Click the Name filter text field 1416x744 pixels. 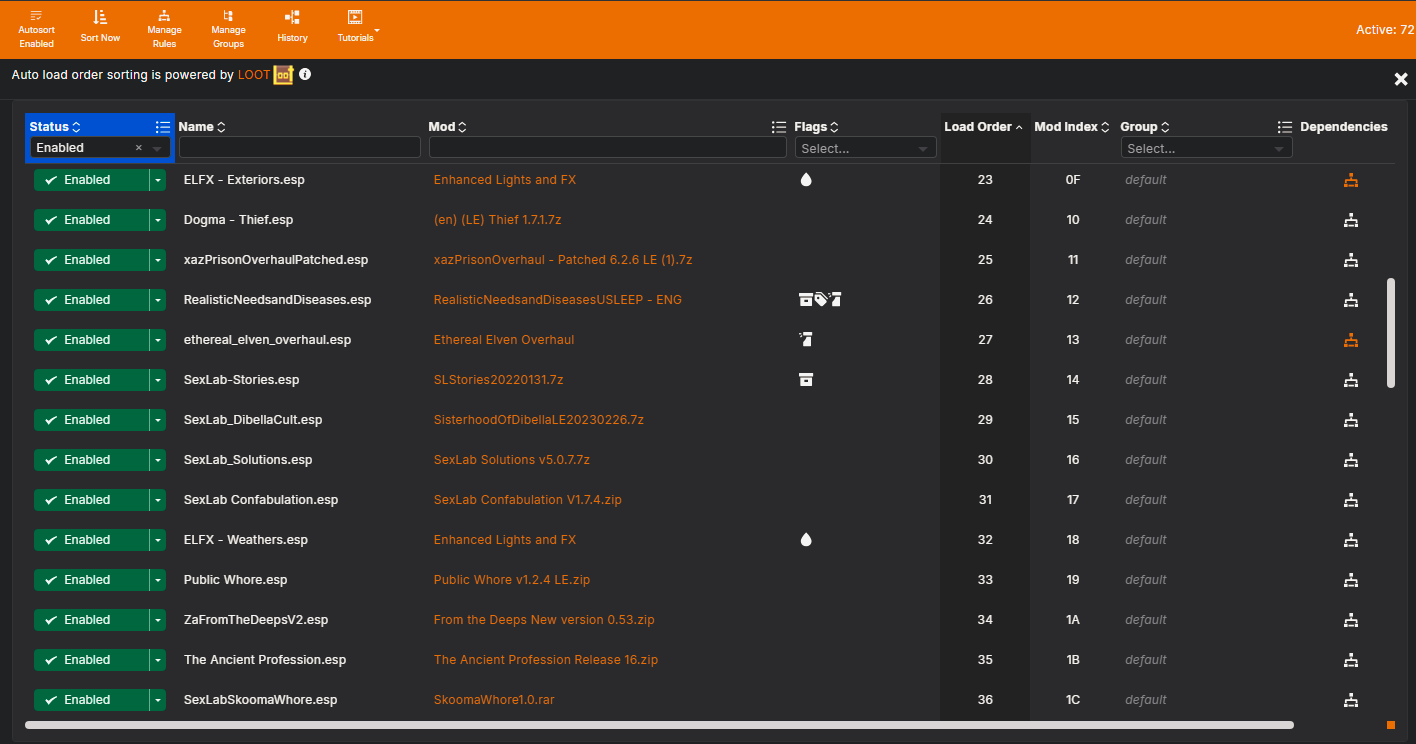point(299,148)
